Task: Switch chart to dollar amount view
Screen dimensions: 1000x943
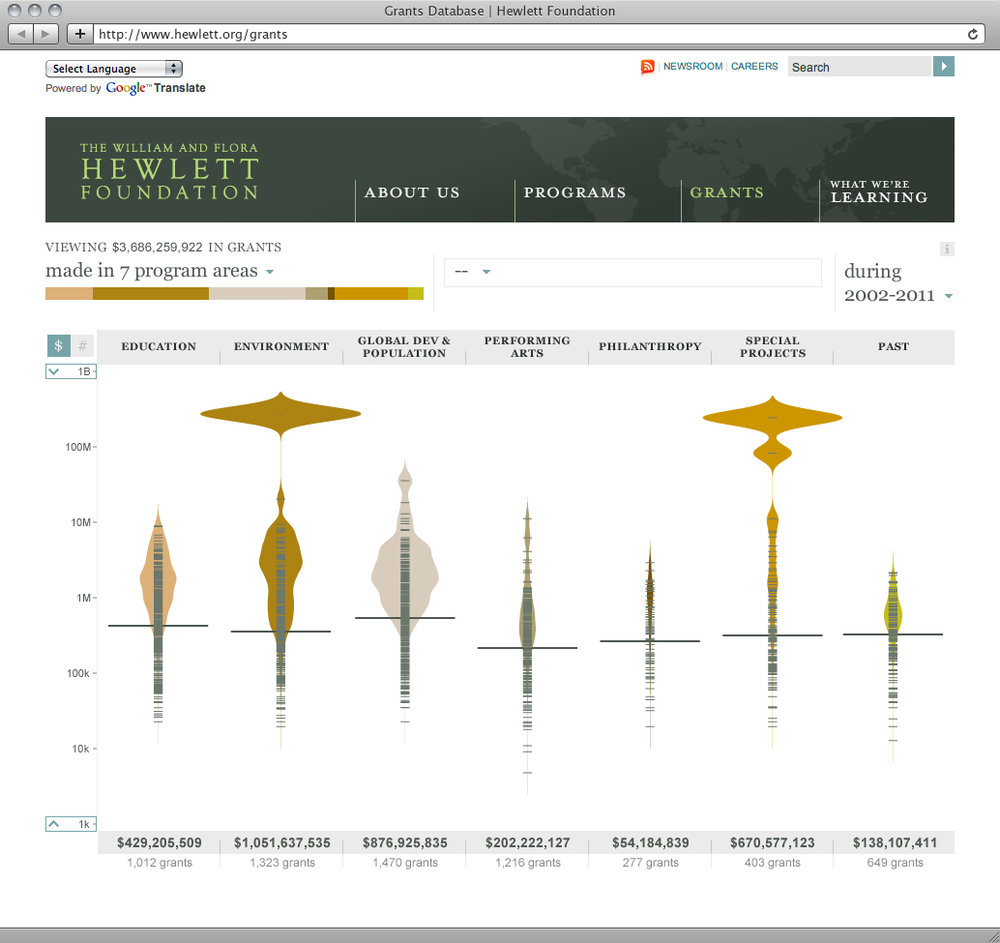Action: pyautogui.click(x=59, y=346)
